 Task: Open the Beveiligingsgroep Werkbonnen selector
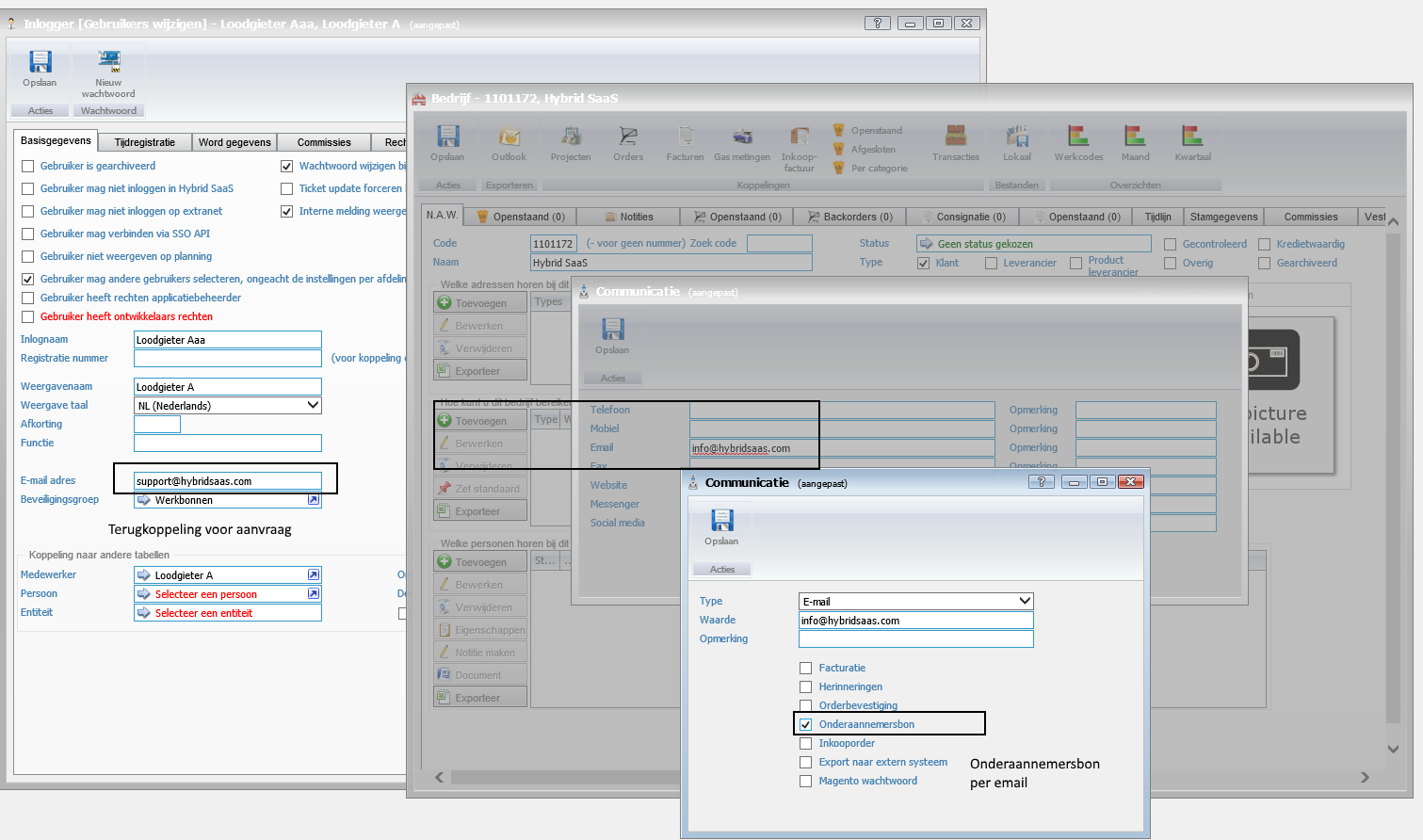point(226,500)
